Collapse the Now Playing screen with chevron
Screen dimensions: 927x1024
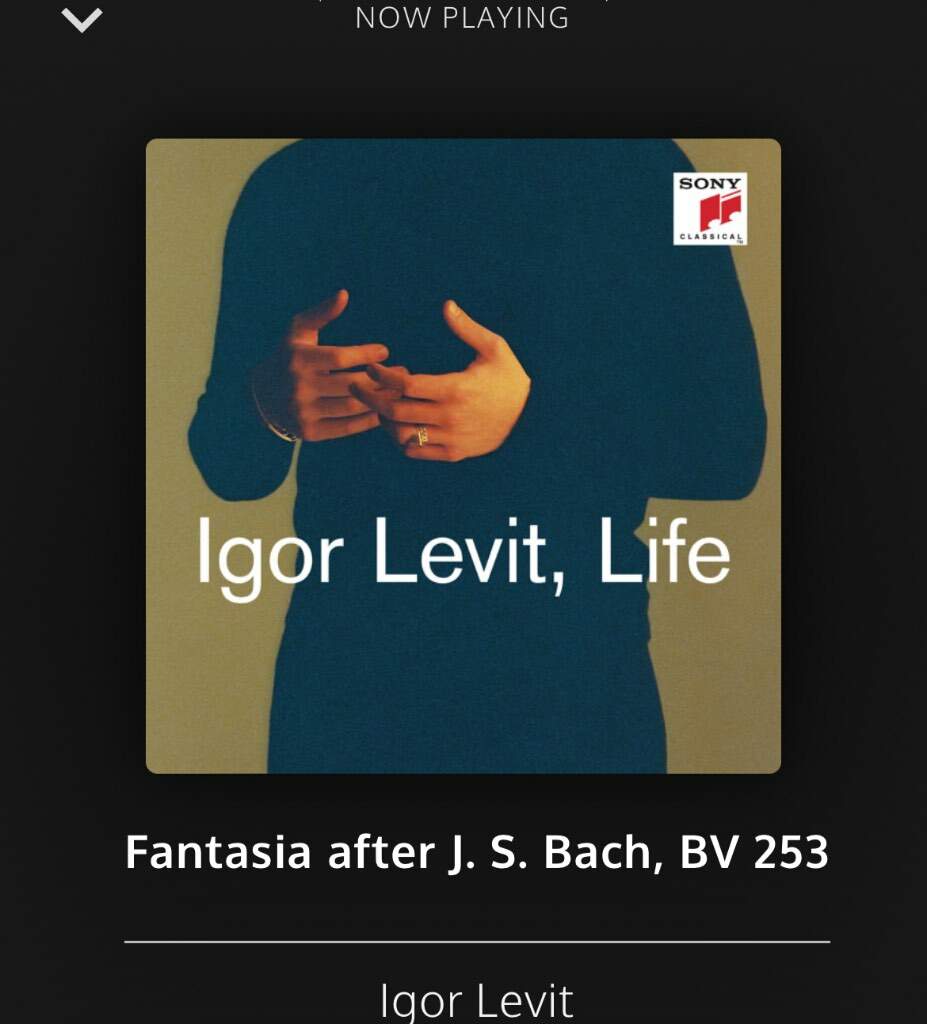[x=82, y=20]
